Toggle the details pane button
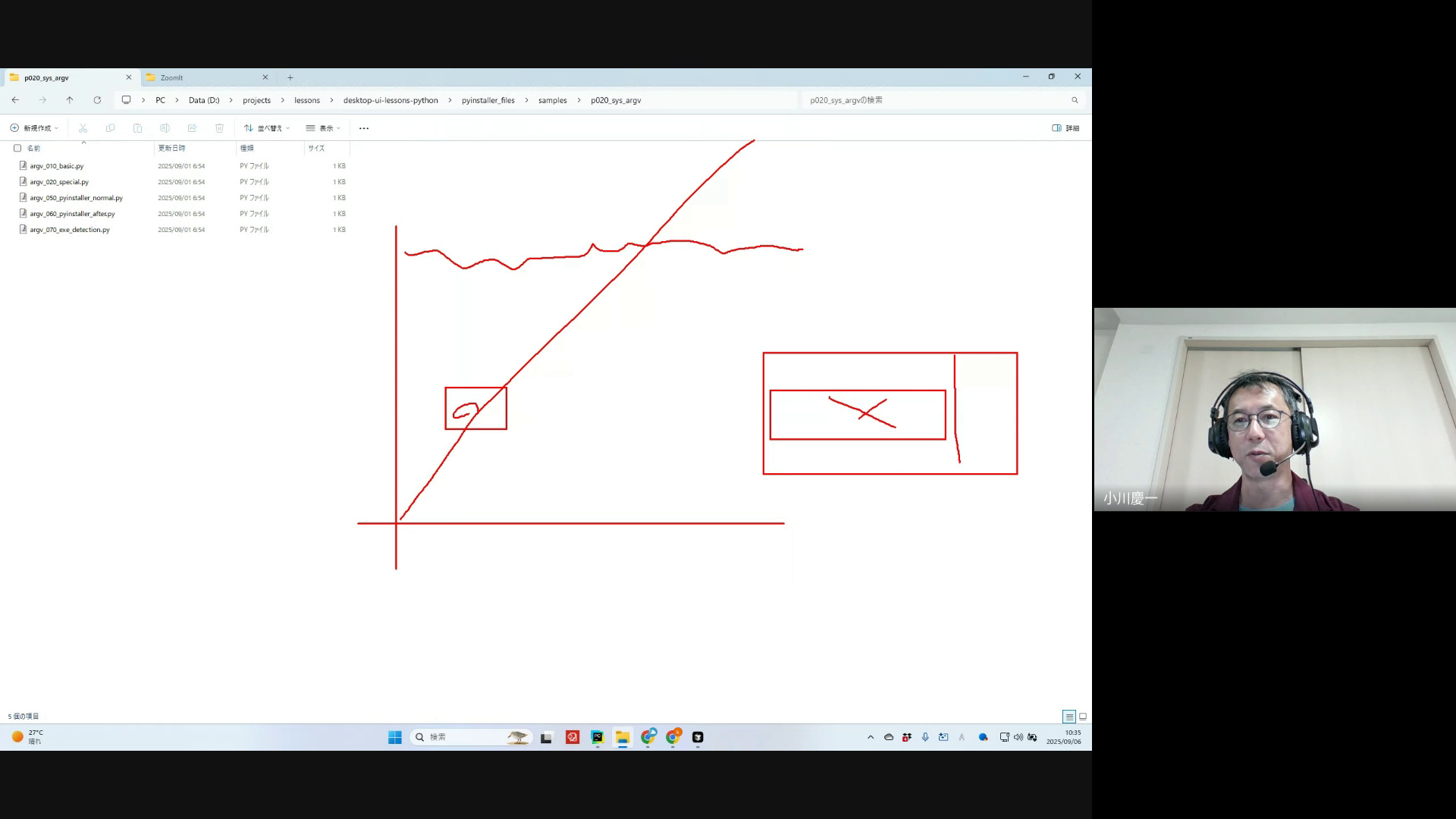Image resolution: width=1456 pixels, height=819 pixels. tap(1065, 128)
